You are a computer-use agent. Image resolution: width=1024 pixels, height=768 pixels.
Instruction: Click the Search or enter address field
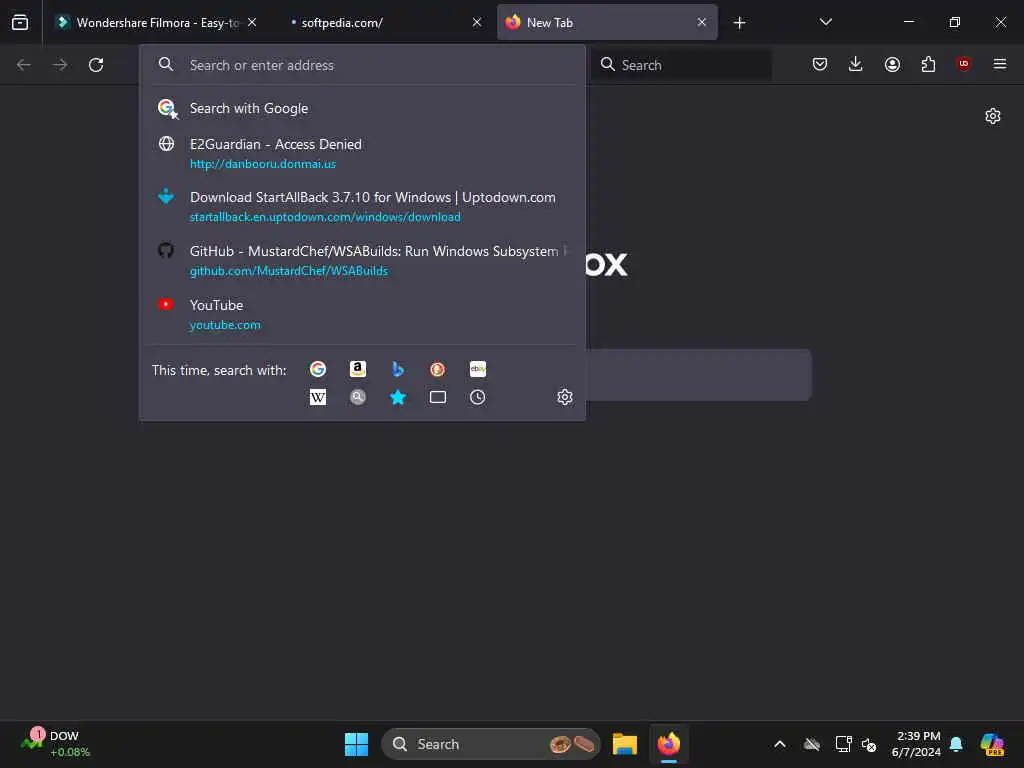point(362,65)
